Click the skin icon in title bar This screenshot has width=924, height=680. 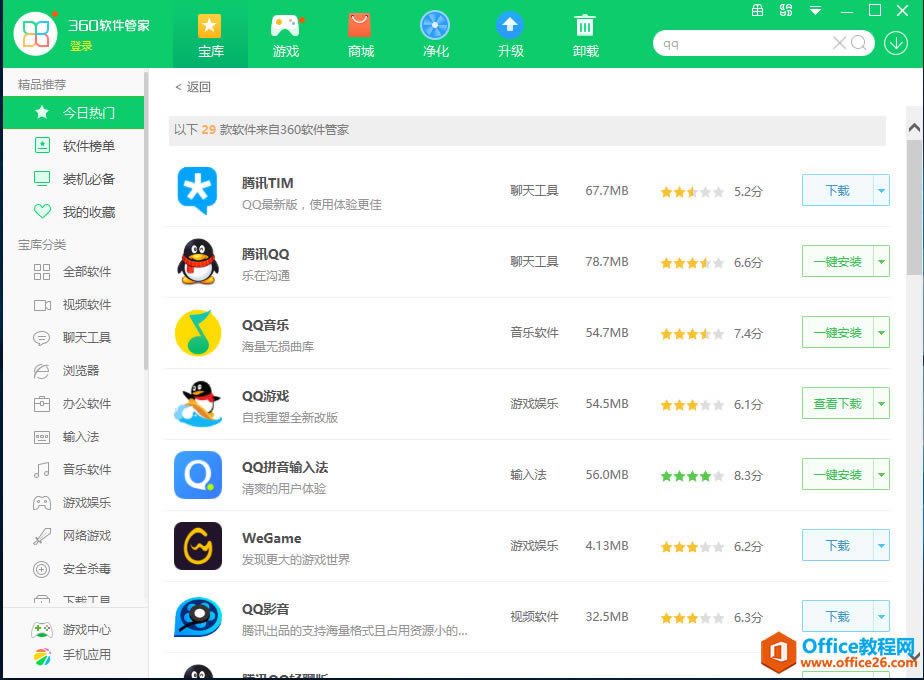pos(786,10)
